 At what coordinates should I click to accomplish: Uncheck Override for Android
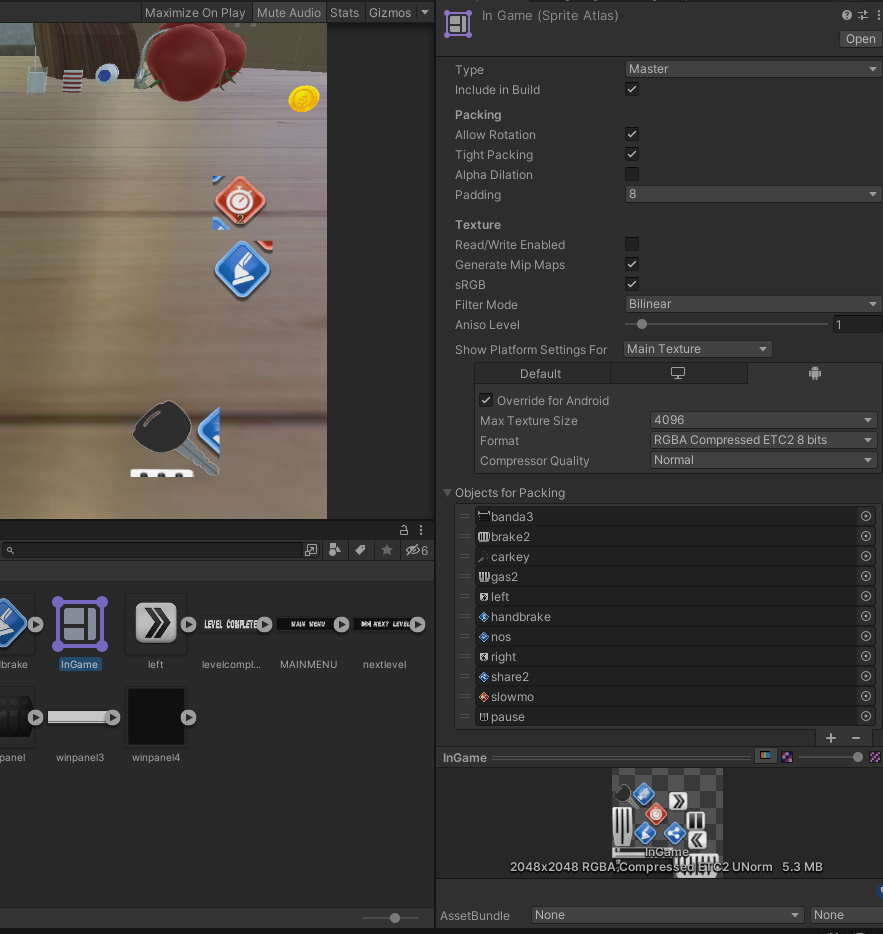pos(485,400)
